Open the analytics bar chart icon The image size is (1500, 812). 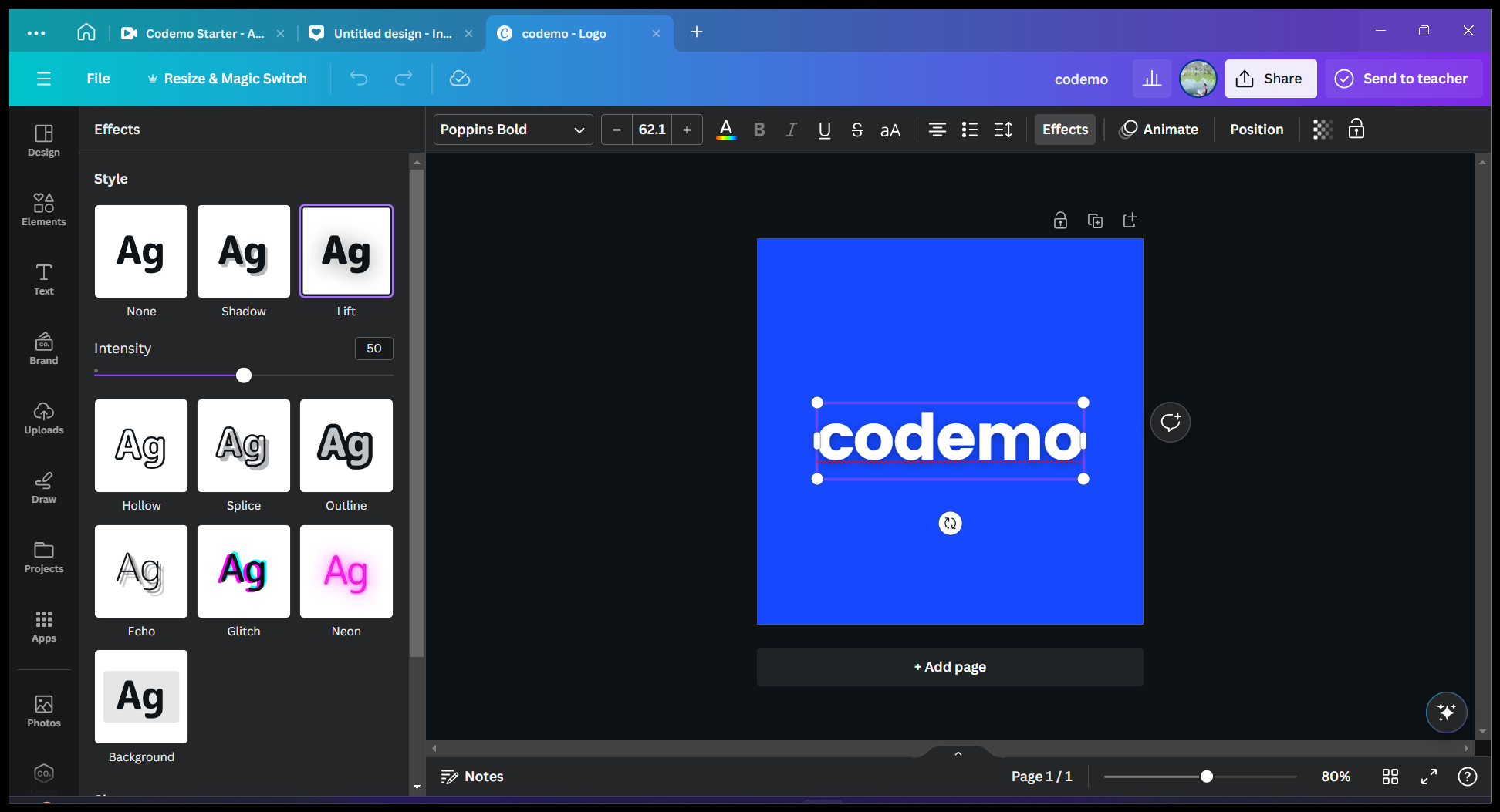tap(1152, 79)
